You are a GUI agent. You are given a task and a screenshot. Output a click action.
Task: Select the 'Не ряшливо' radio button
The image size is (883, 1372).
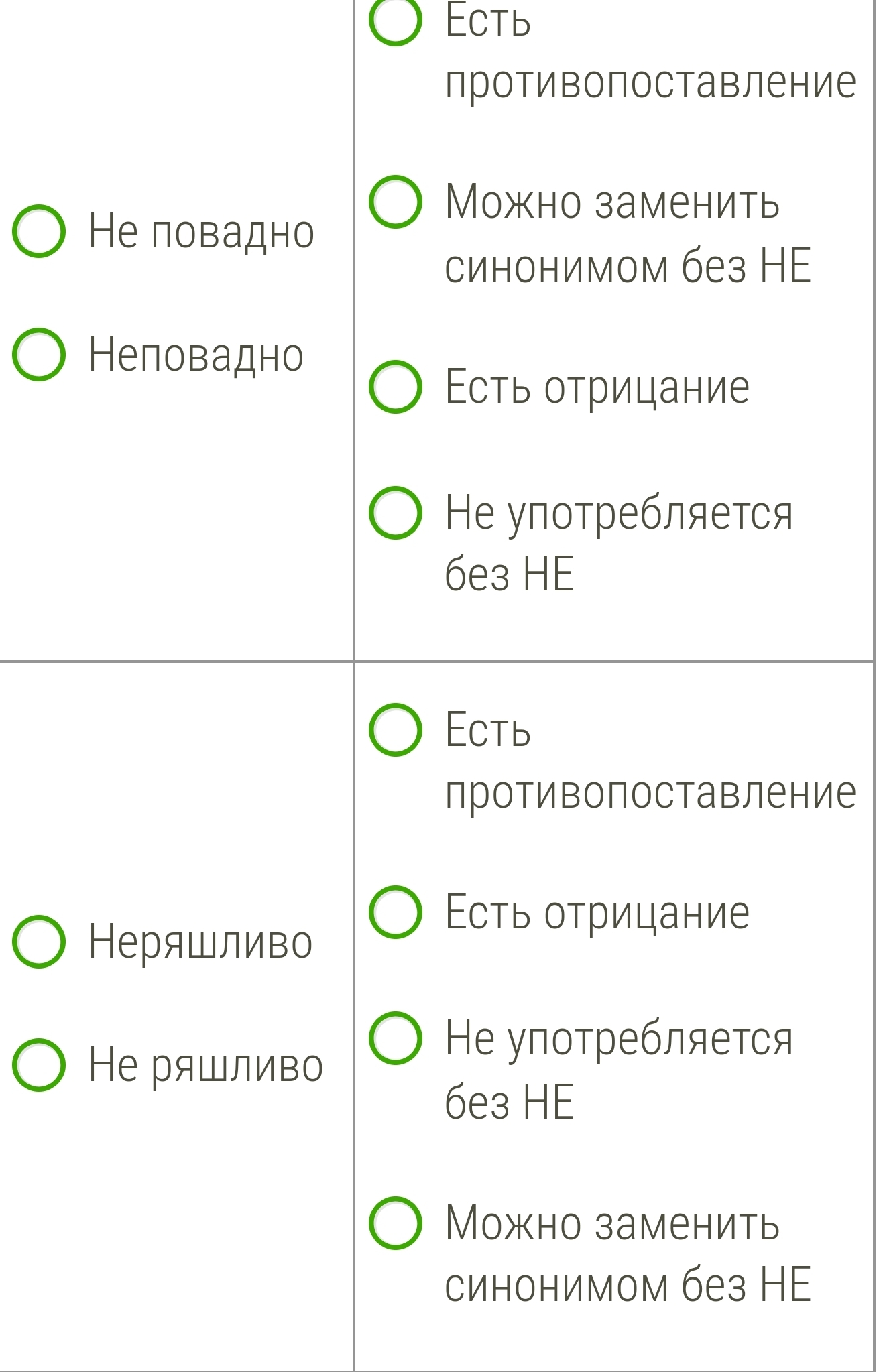(x=39, y=1065)
